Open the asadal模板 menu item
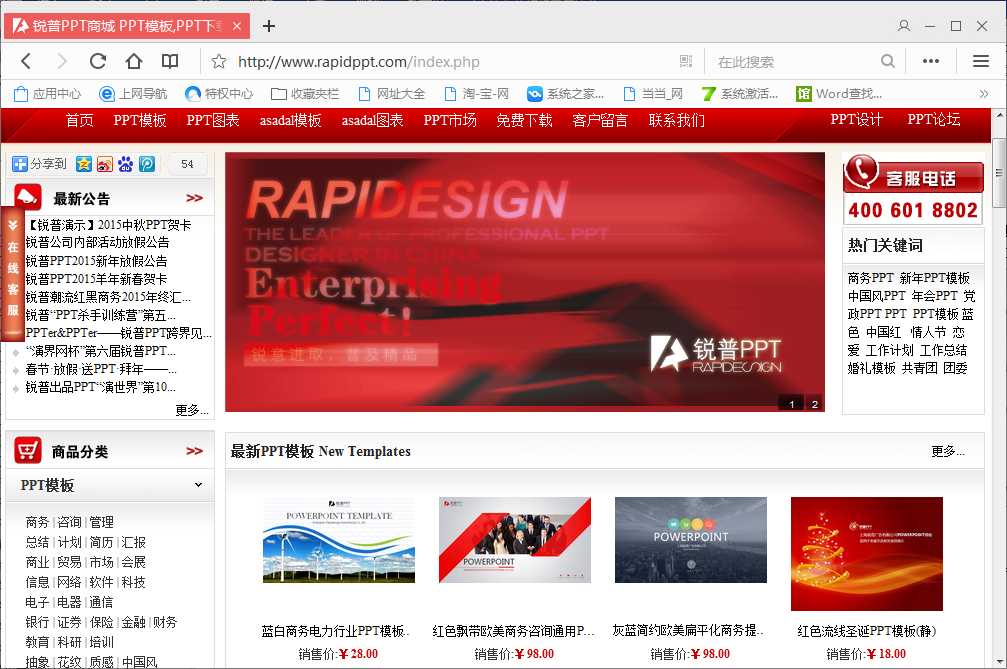Image resolution: width=1007 pixels, height=669 pixels. 290,120
